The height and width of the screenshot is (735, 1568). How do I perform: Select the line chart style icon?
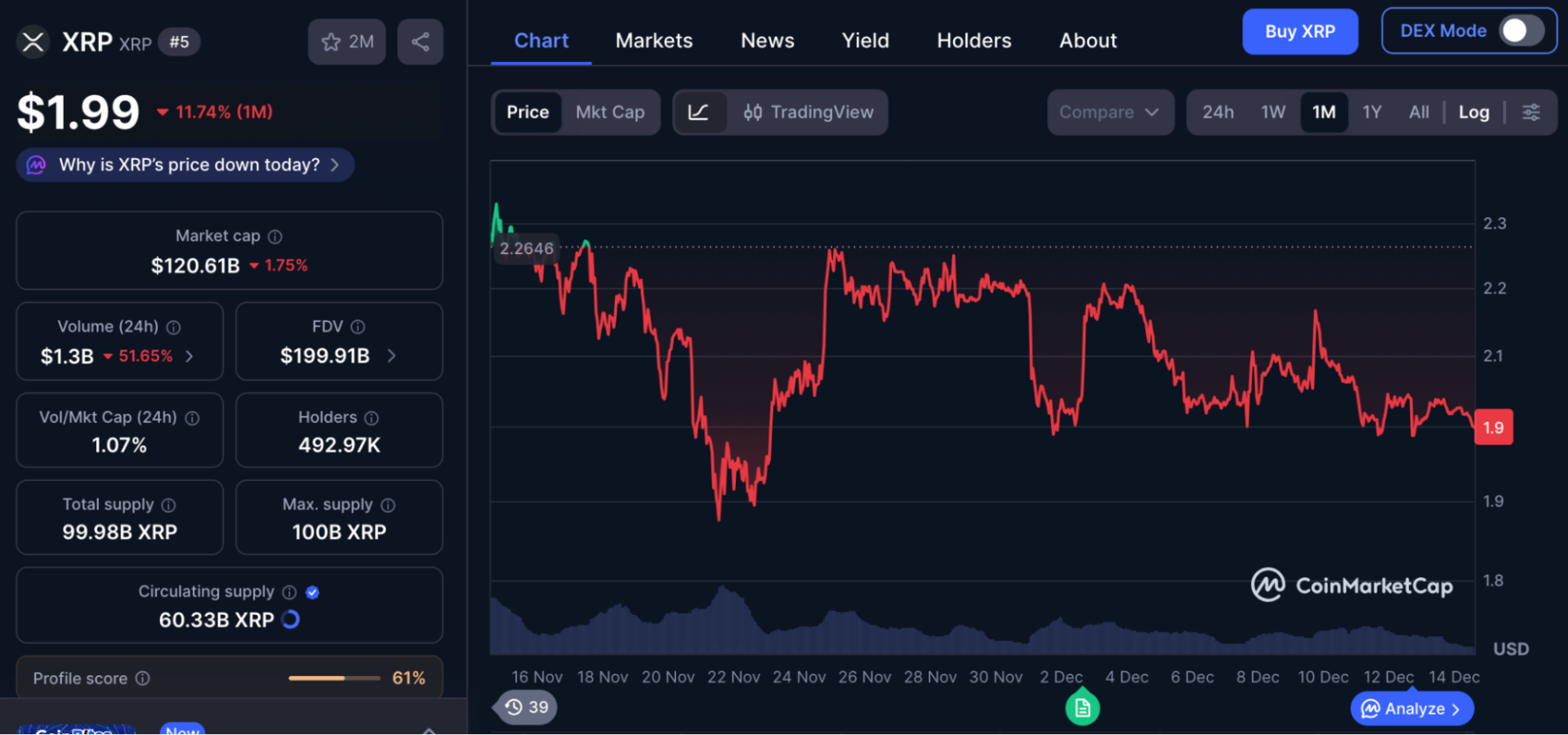tap(701, 112)
